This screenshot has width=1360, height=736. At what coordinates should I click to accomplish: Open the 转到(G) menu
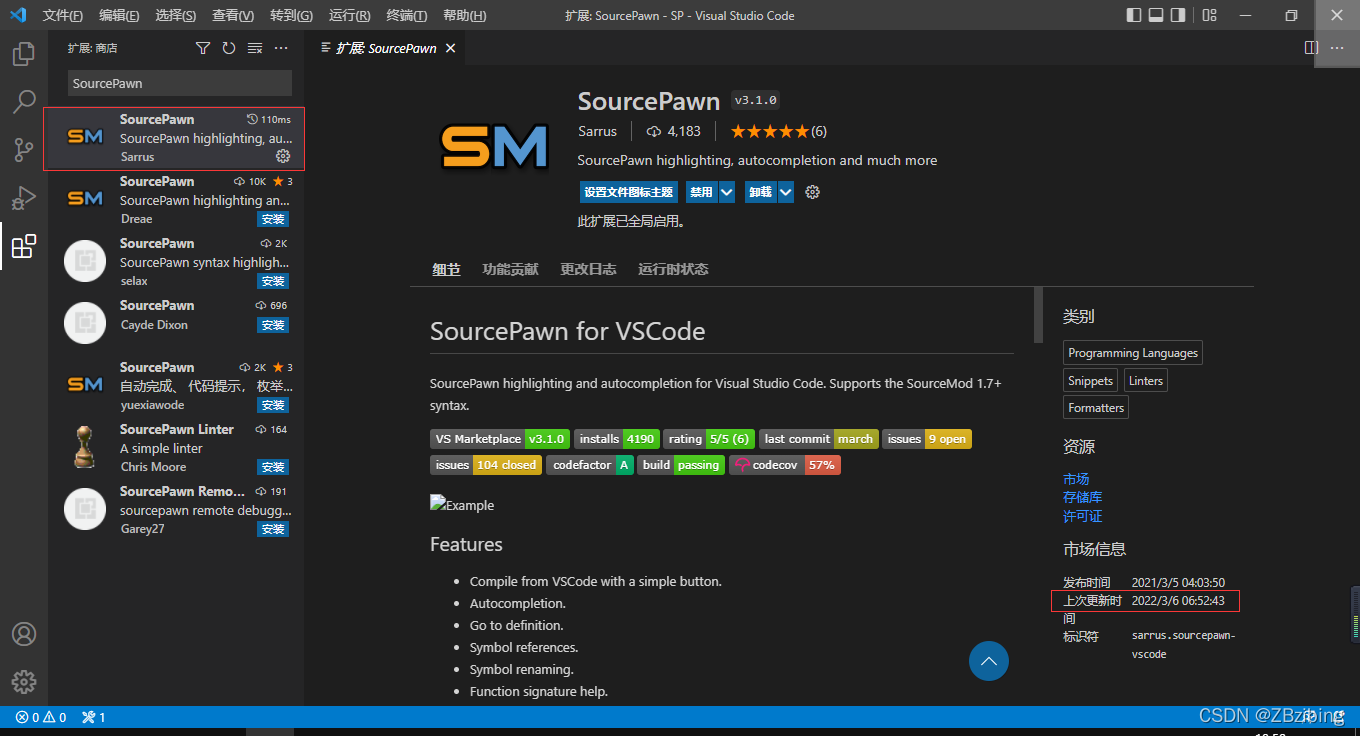coord(291,16)
